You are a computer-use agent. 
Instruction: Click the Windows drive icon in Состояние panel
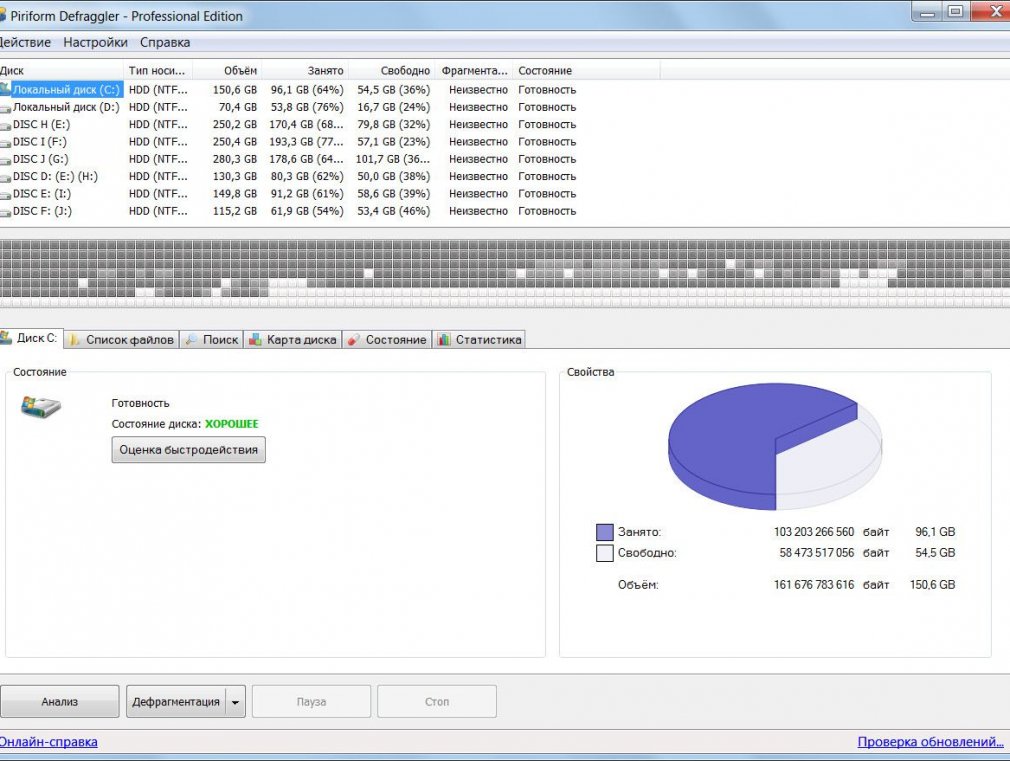pyautogui.click(x=41, y=407)
